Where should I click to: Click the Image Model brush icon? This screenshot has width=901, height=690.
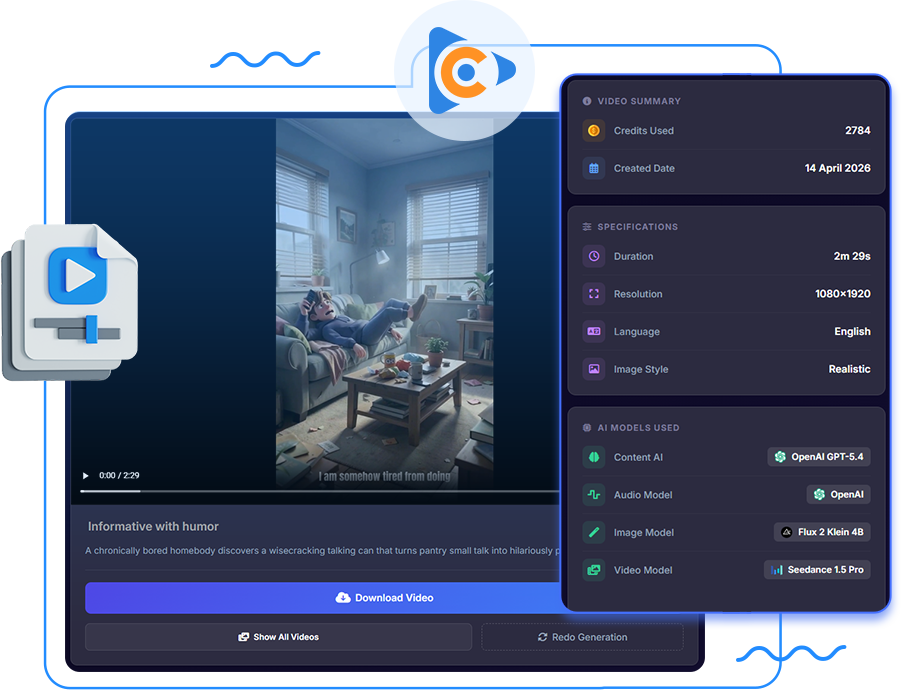pos(593,533)
